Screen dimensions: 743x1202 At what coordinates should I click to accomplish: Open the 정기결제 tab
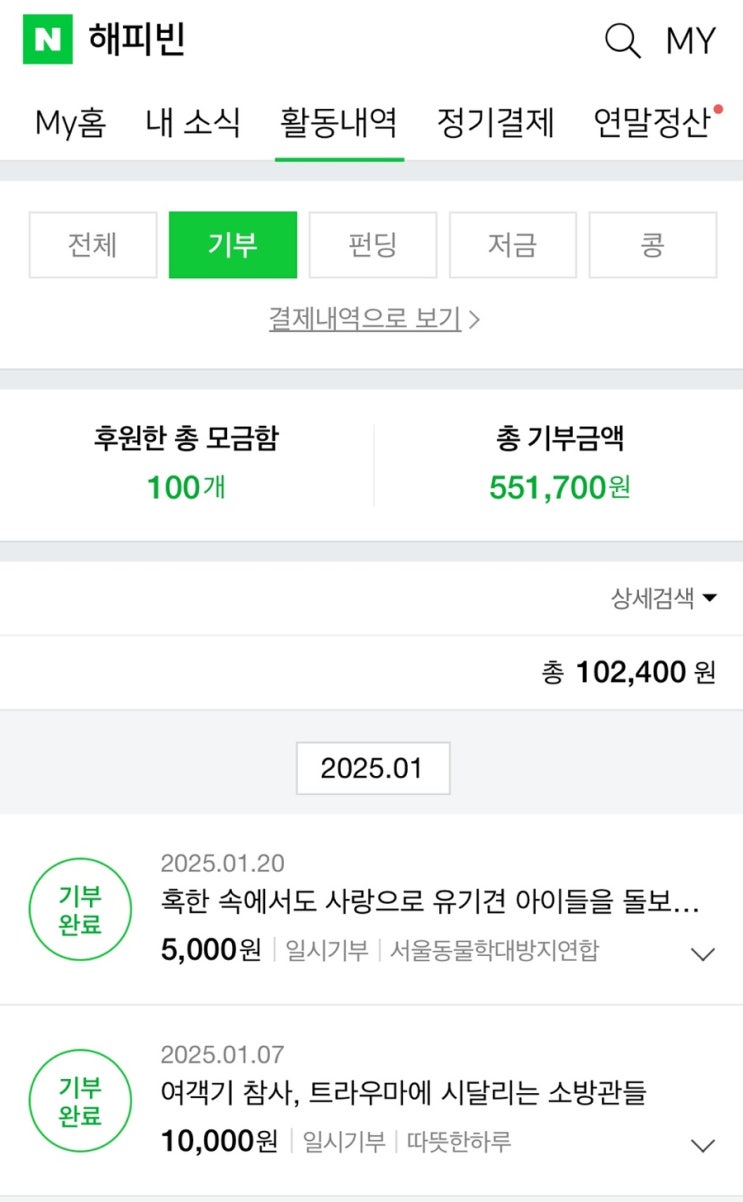coord(496,123)
